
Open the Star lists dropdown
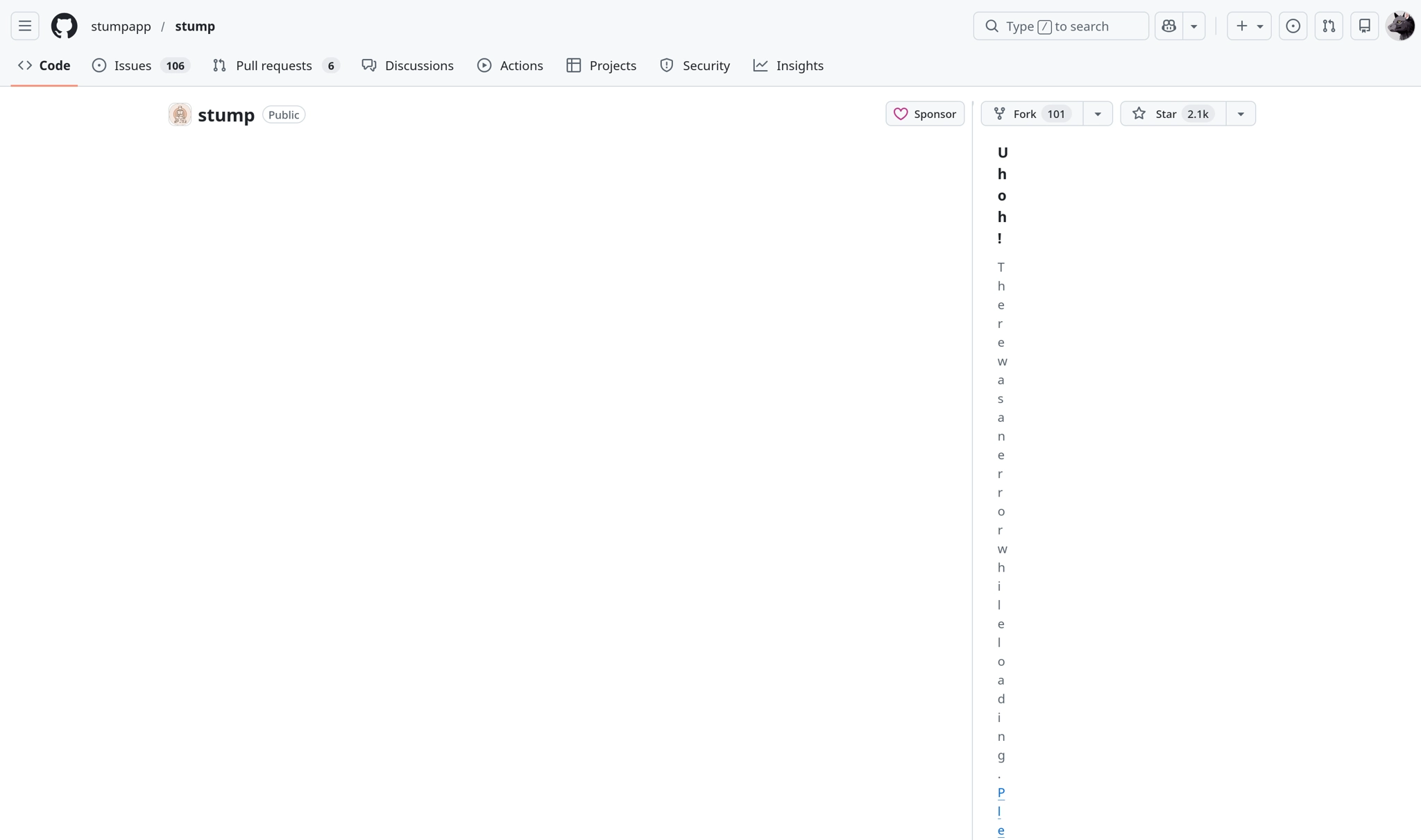point(1241,113)
